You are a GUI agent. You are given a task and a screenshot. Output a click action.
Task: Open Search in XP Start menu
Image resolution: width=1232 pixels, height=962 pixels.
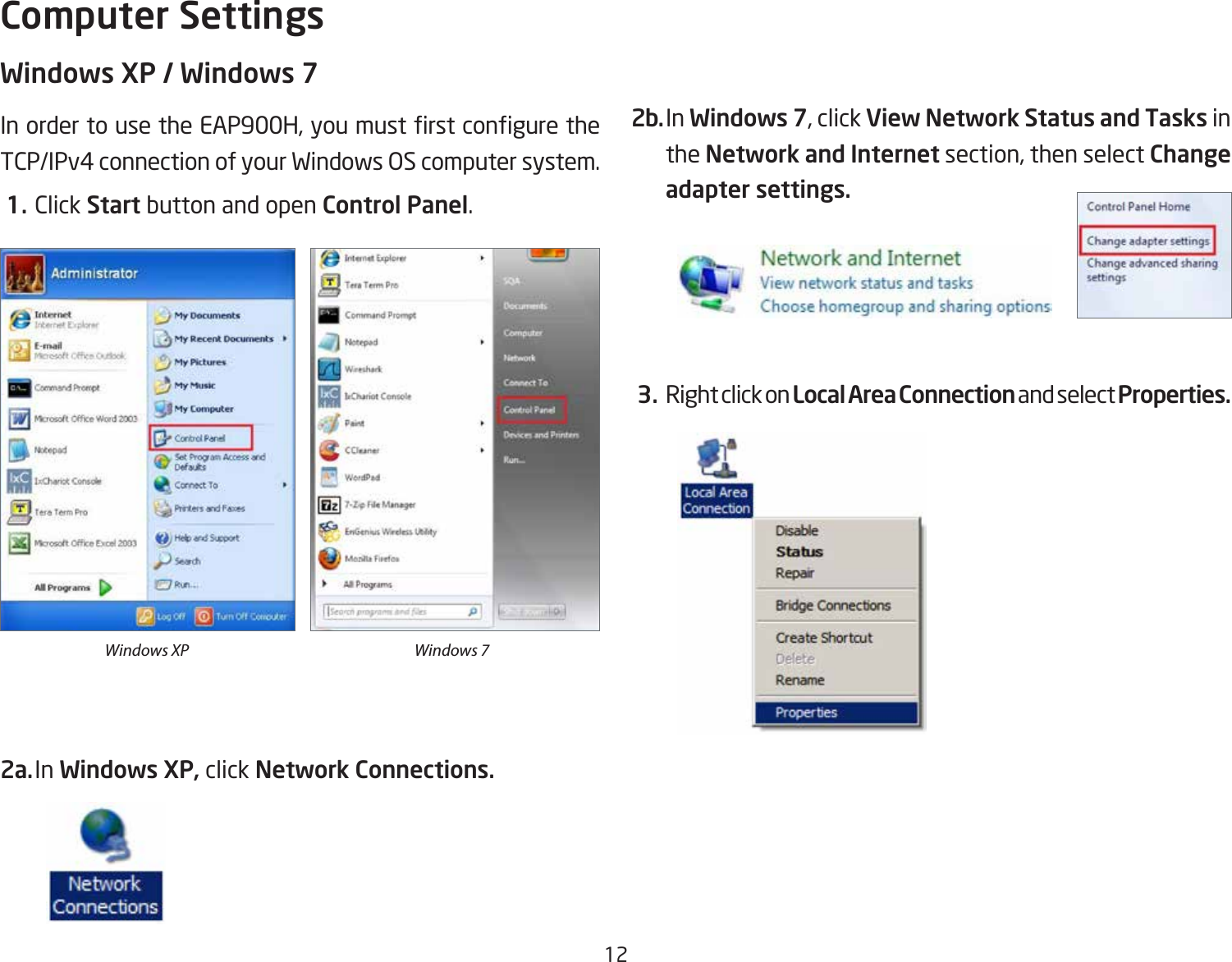pyautogui.click(x=178, y=561)
